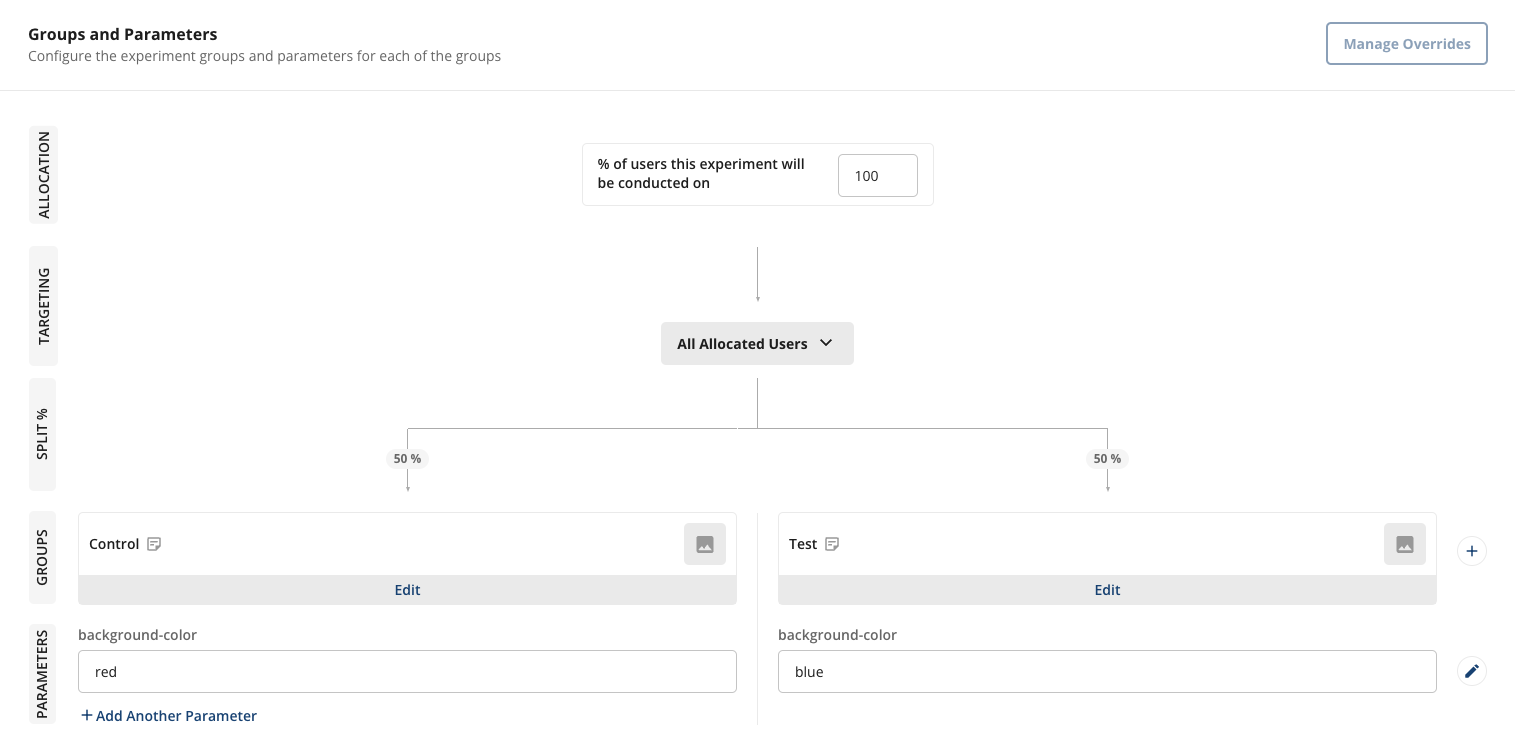
Task: Click the allocation percentage field showing 100
Action: coord(877,176)
